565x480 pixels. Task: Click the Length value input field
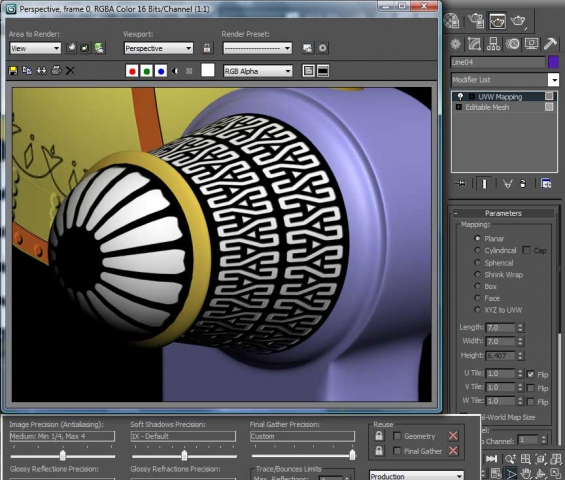pyautogui.click(x=501, y=328)
